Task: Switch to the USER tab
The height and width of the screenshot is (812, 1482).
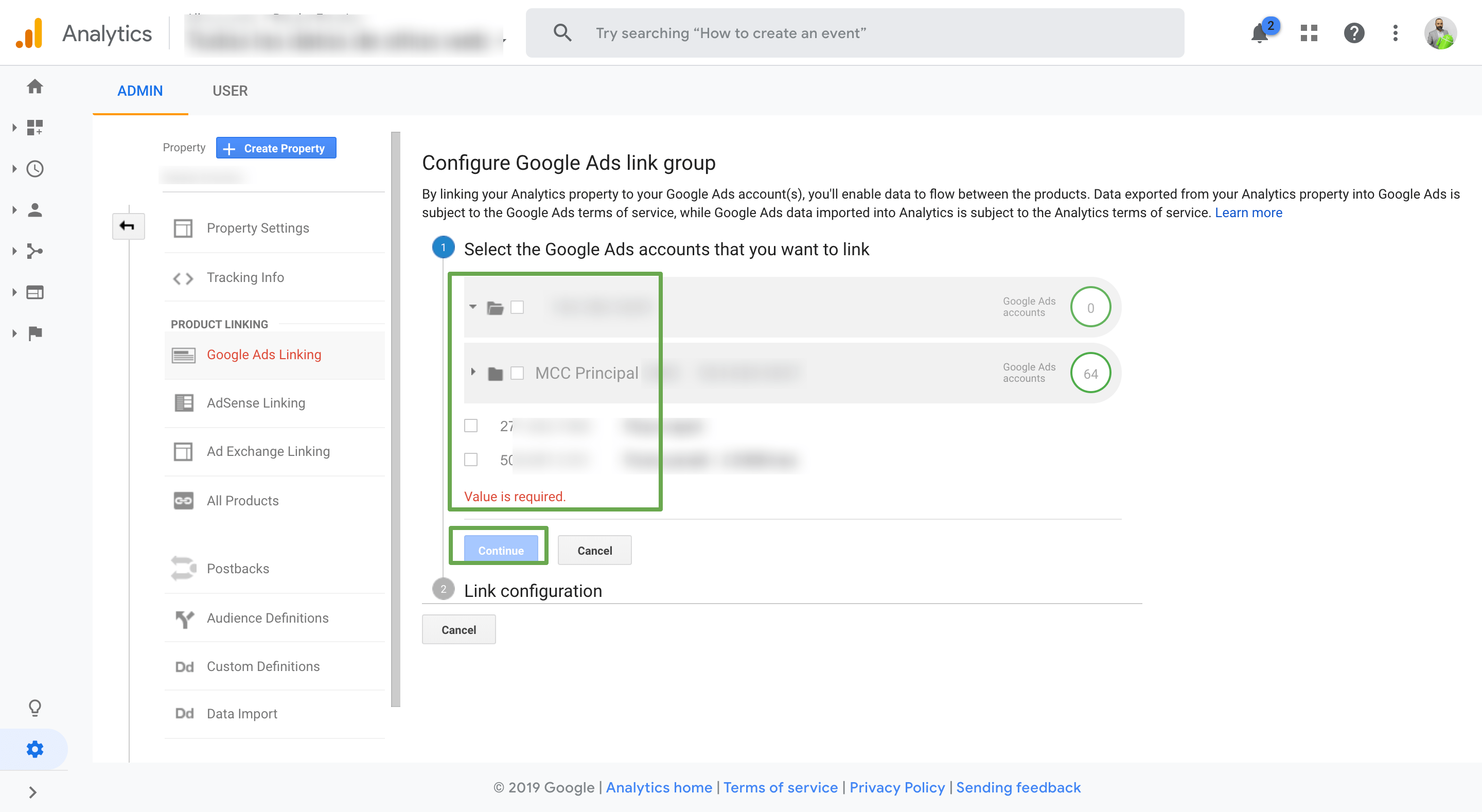Action: [230, 91]
